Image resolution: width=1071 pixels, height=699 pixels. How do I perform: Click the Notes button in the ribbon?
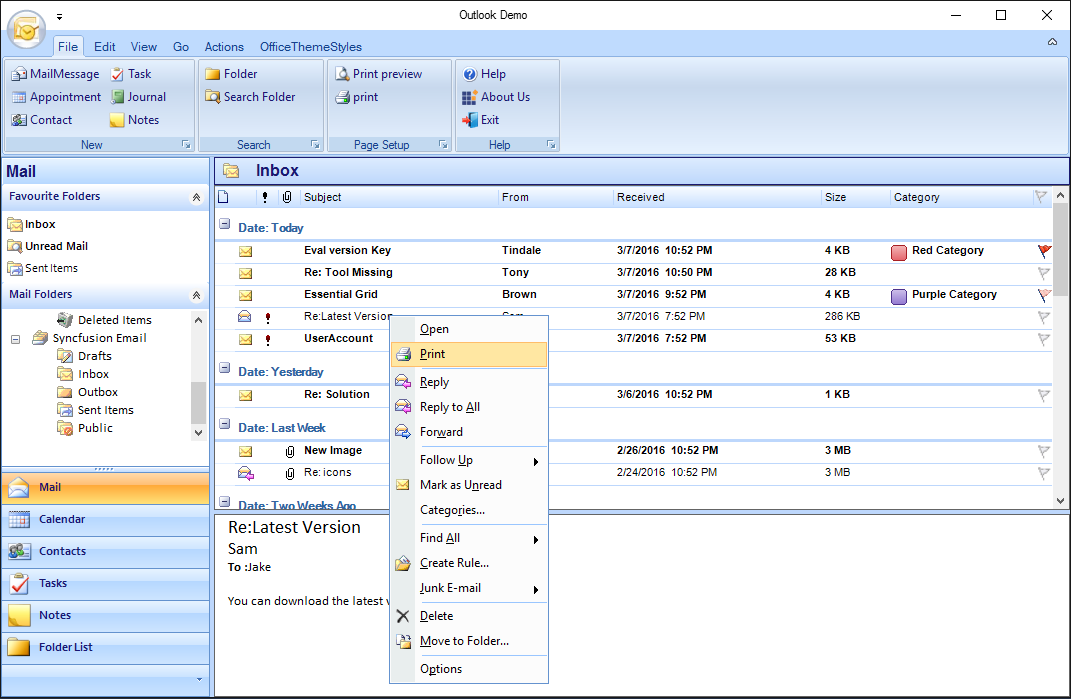135,120
